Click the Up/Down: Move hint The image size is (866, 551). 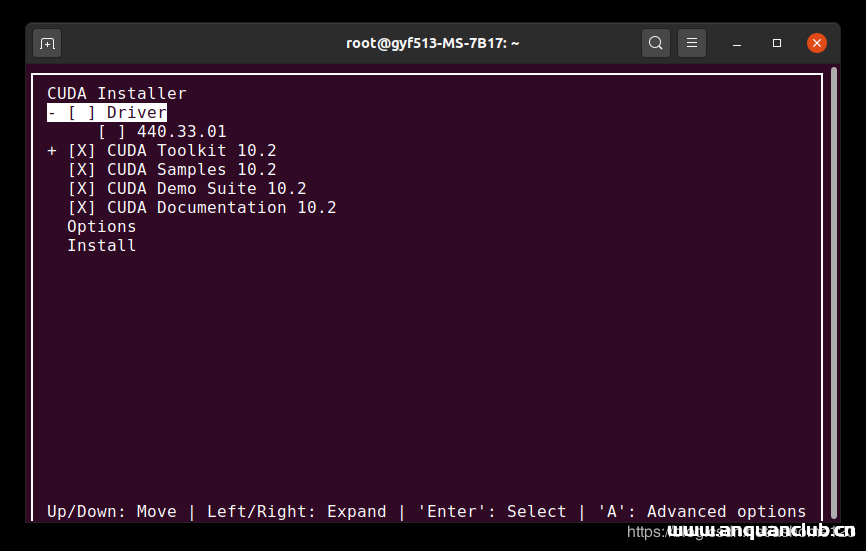pos(112,511)
